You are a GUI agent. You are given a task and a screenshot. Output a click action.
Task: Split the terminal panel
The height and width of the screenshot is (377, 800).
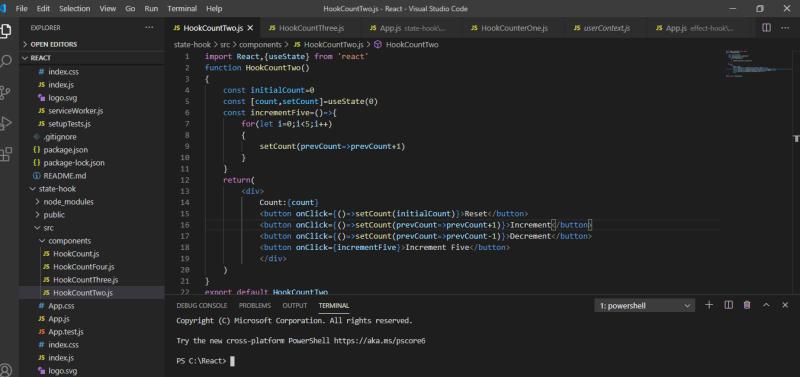pos(729,305)
